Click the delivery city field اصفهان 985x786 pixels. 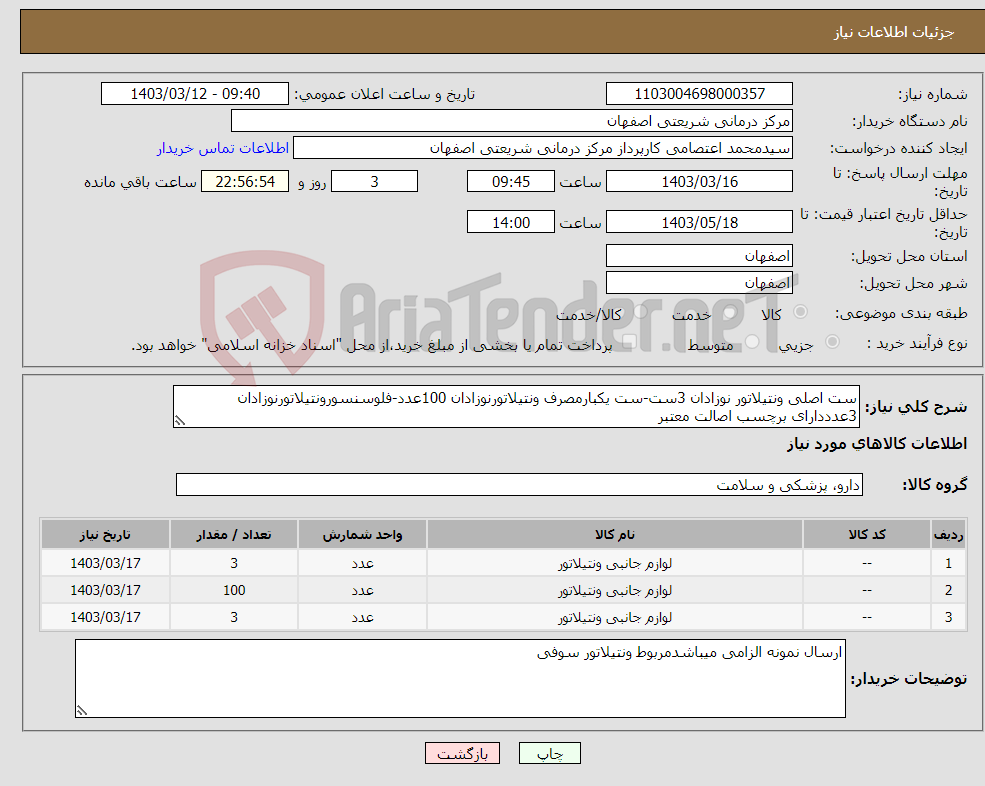point(699,283)
